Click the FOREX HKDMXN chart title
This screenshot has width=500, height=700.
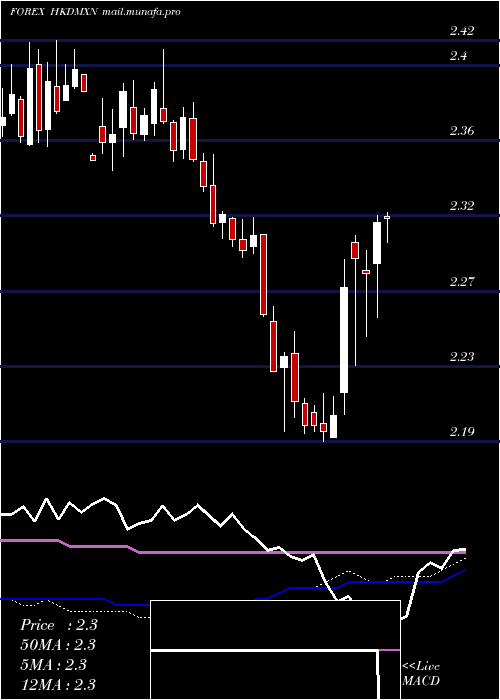point(54,12)
